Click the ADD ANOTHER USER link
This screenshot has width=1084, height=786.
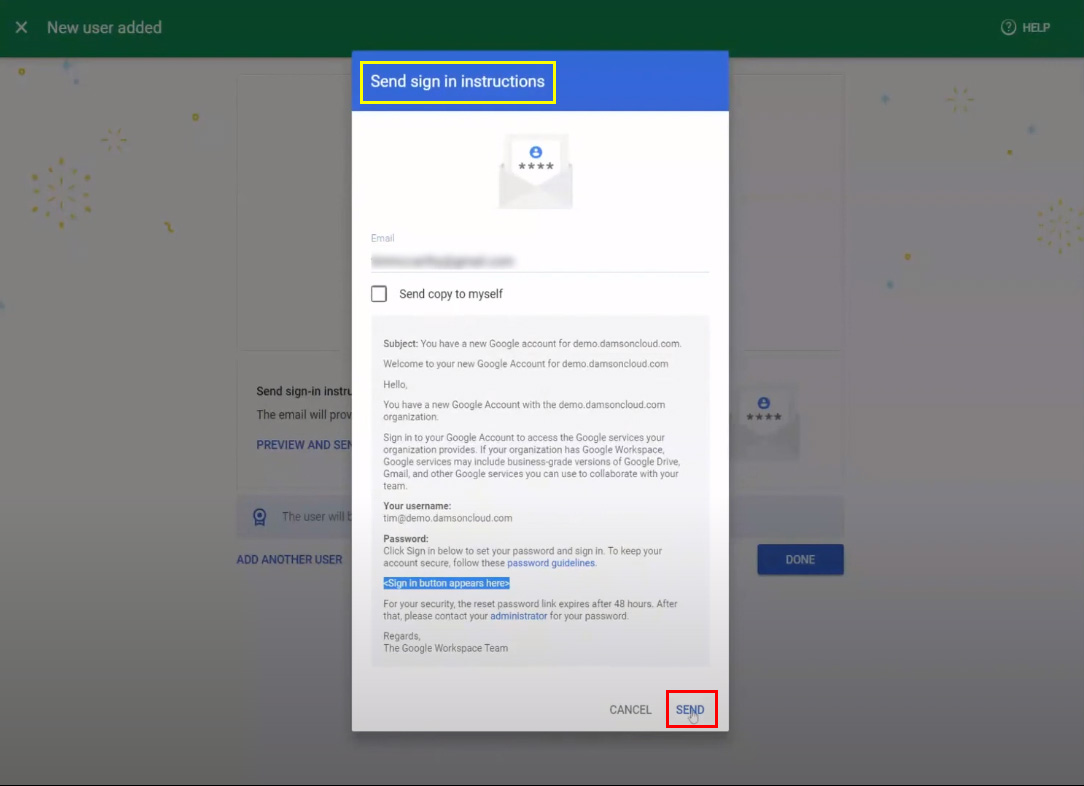click(x=289, y=560)
